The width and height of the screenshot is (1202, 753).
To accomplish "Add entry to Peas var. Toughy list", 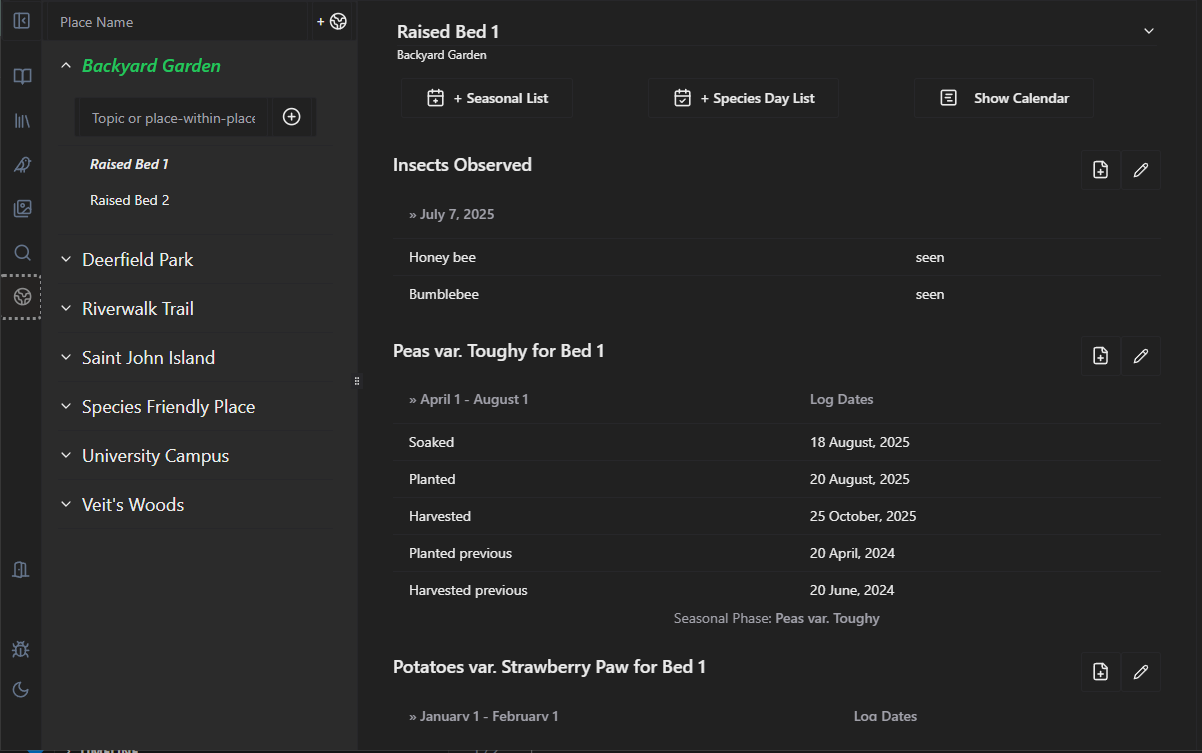I will click(1100, 356).
